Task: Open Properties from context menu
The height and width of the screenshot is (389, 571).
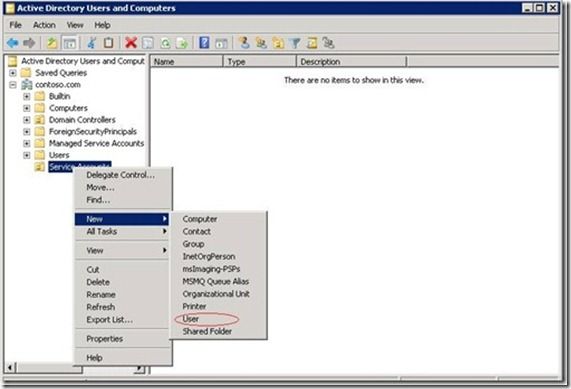Action: (x=122, y=339)
